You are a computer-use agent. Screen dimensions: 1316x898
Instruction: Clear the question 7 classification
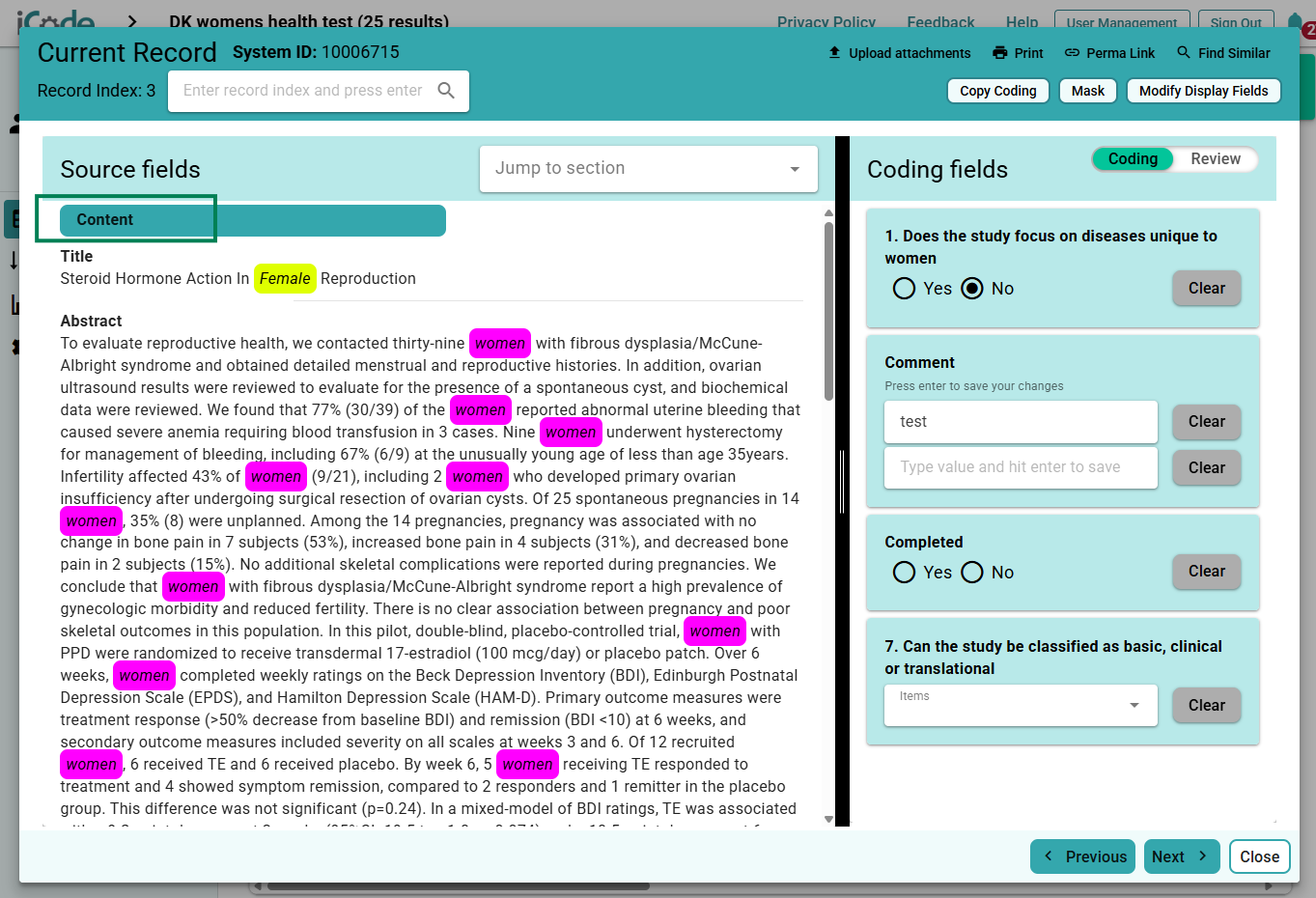[1206, 705]
